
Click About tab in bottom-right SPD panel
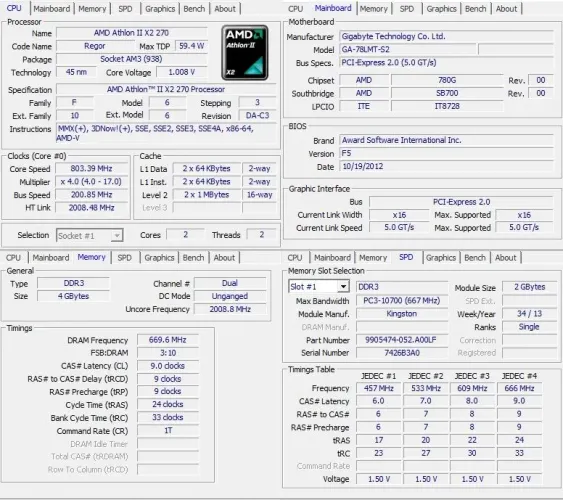tap(506, 258)
